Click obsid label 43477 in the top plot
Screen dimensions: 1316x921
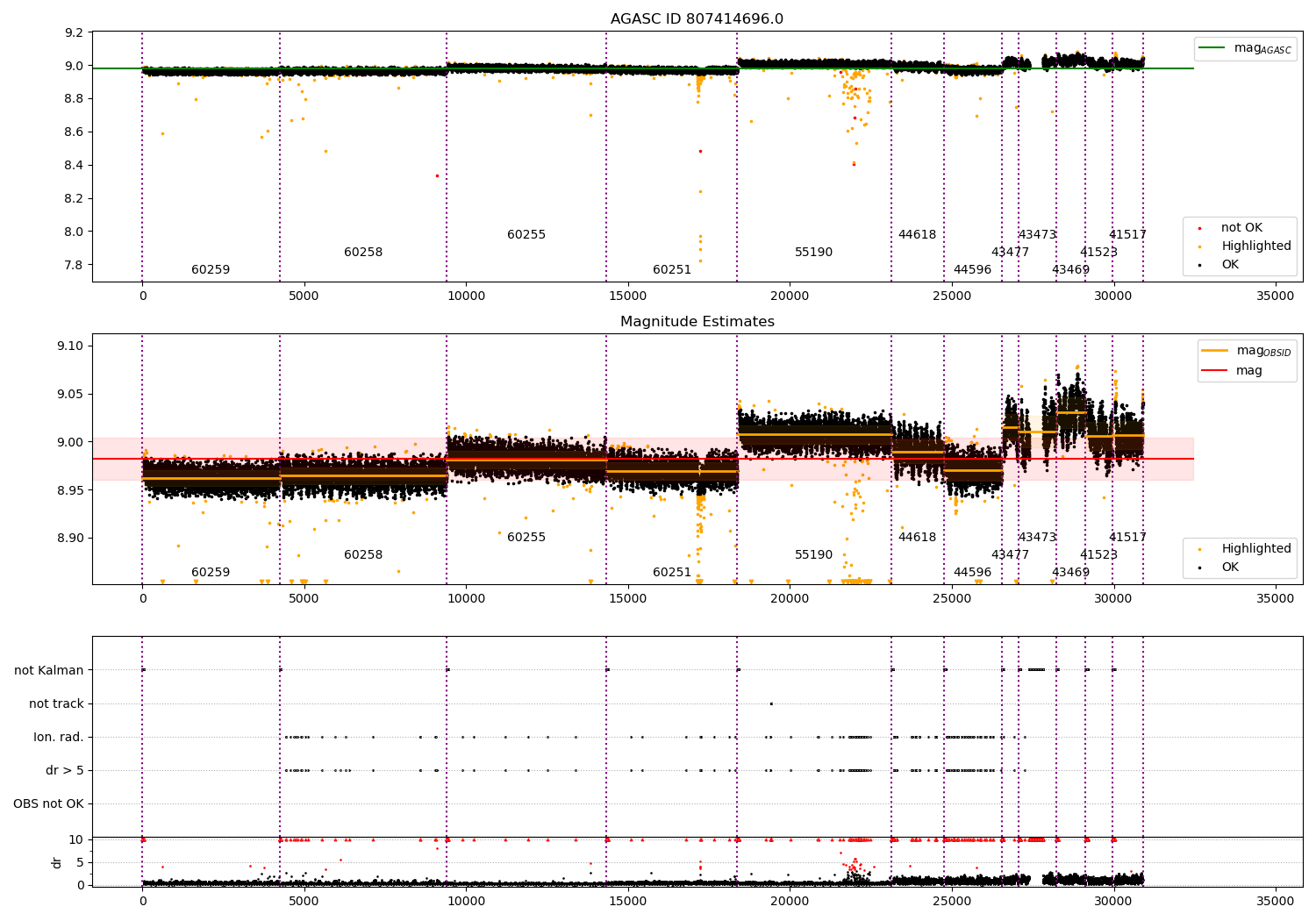(x=1010, y=253)
